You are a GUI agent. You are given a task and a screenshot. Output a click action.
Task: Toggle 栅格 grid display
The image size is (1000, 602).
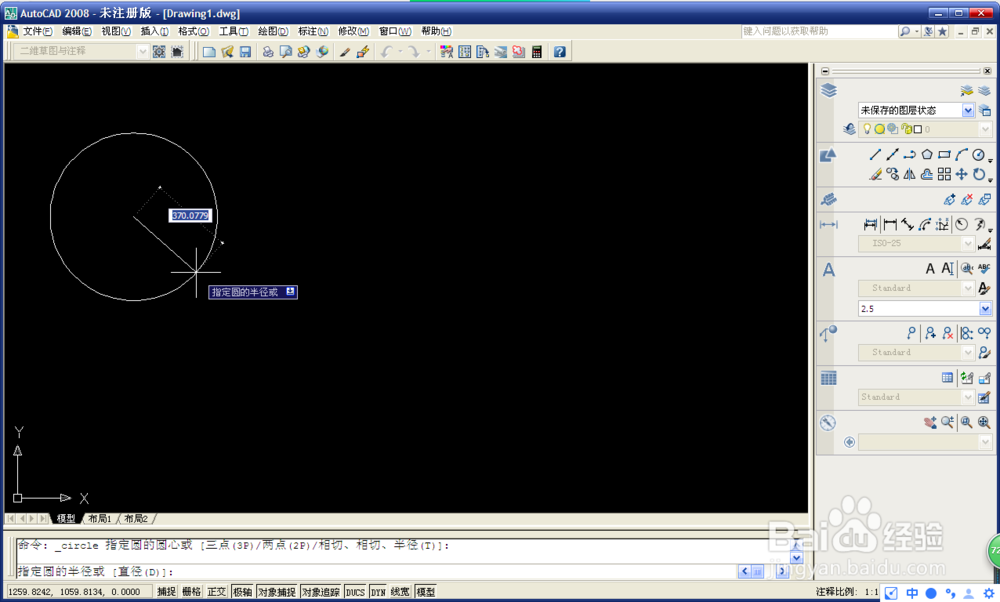(x=191, y=592)
